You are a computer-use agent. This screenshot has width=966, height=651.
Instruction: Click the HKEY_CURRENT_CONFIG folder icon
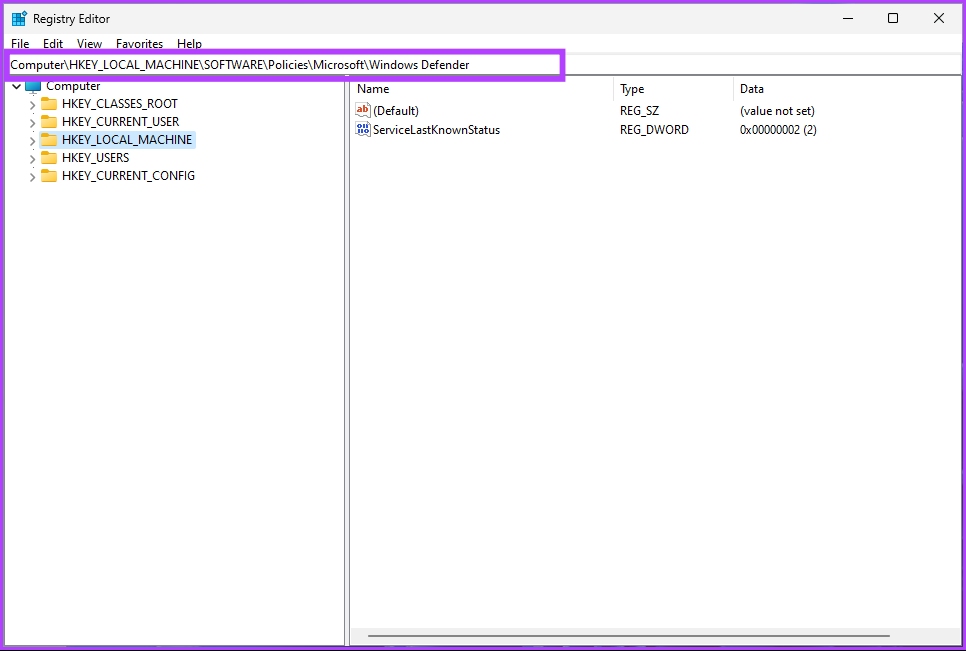click(49, 176)
